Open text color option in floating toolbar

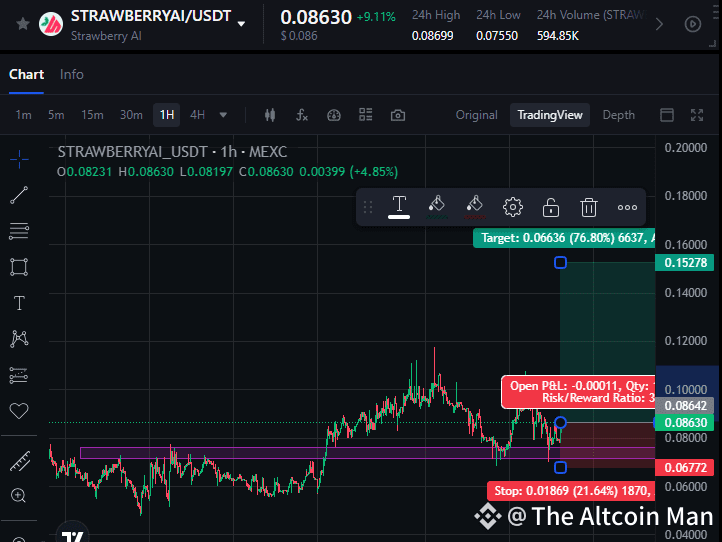(x=399, y=207)
